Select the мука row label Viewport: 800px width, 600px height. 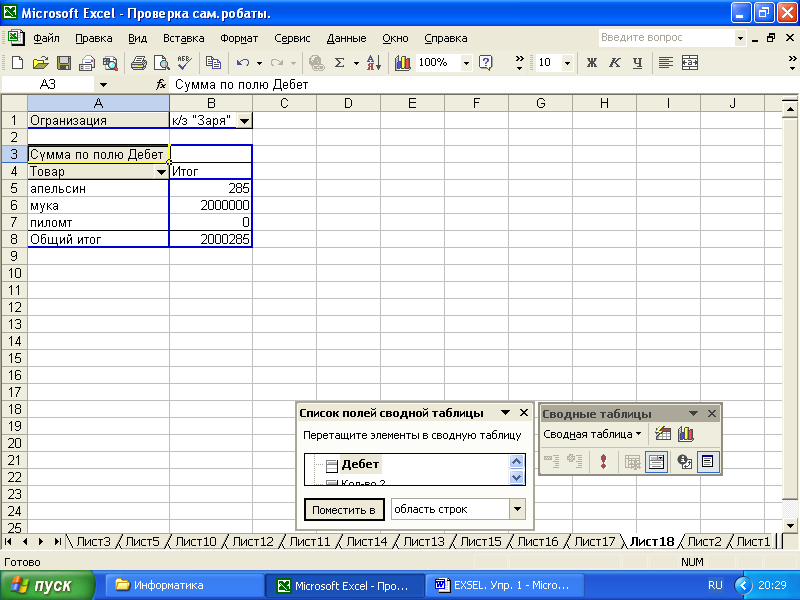coord(98,206)
